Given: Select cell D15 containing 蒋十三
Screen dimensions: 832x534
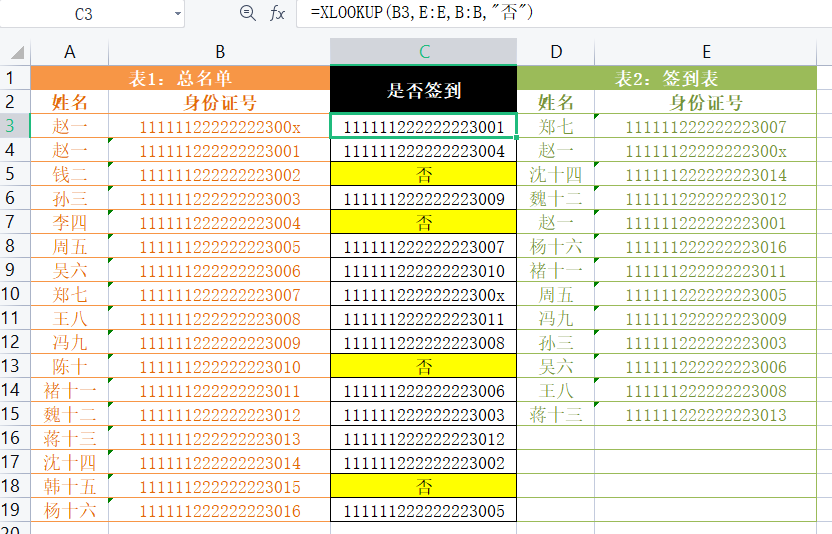Looking at the screenshot, I should [556, 414].
